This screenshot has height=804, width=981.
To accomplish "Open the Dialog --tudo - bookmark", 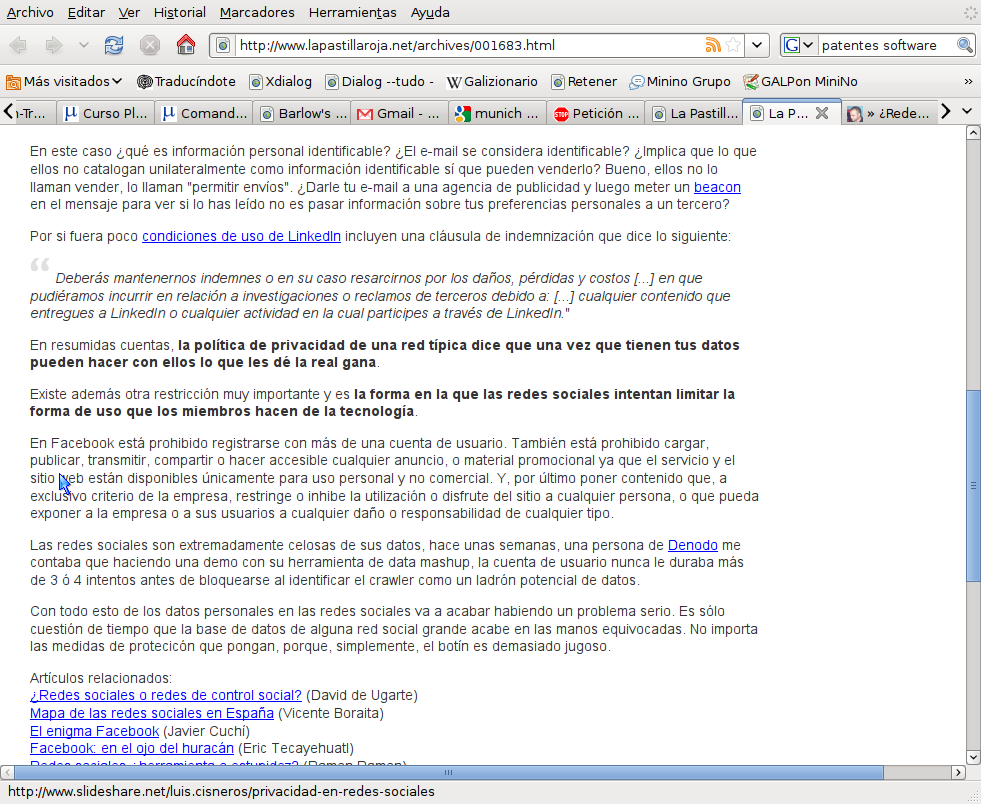I will coord(379,81).
